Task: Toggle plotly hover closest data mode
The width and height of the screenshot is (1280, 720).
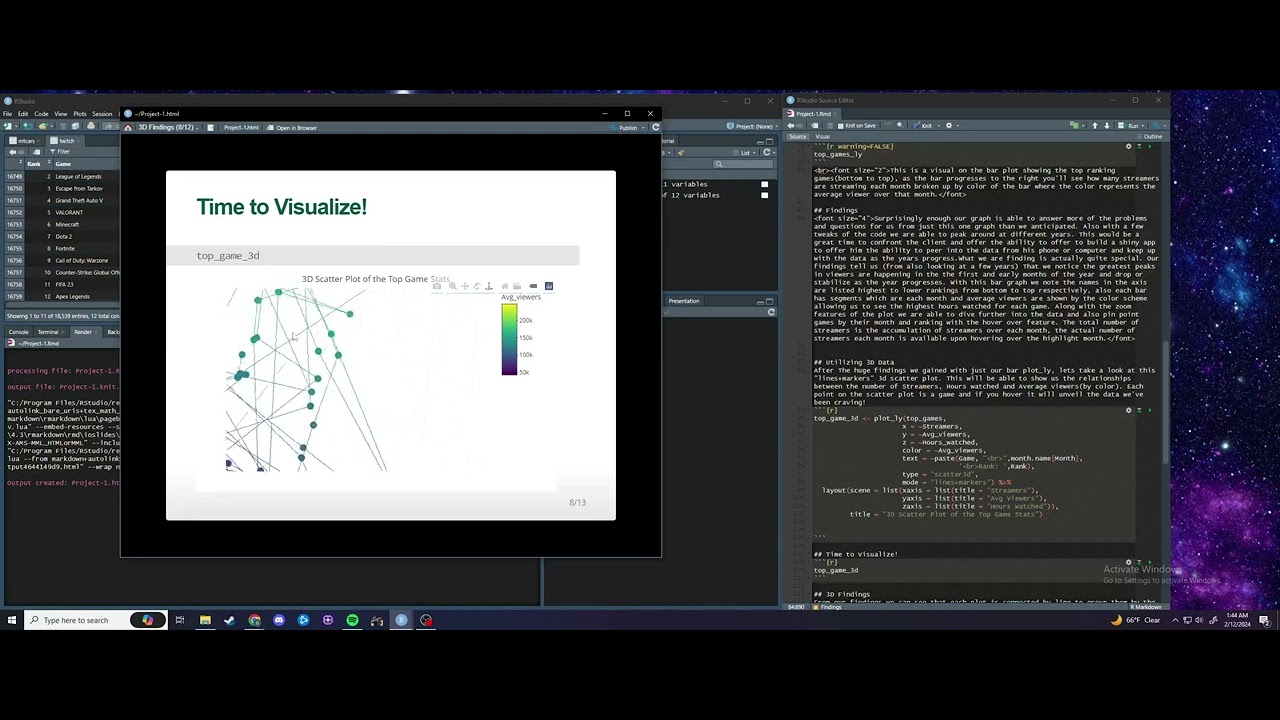Action: [x=533, y=287]
